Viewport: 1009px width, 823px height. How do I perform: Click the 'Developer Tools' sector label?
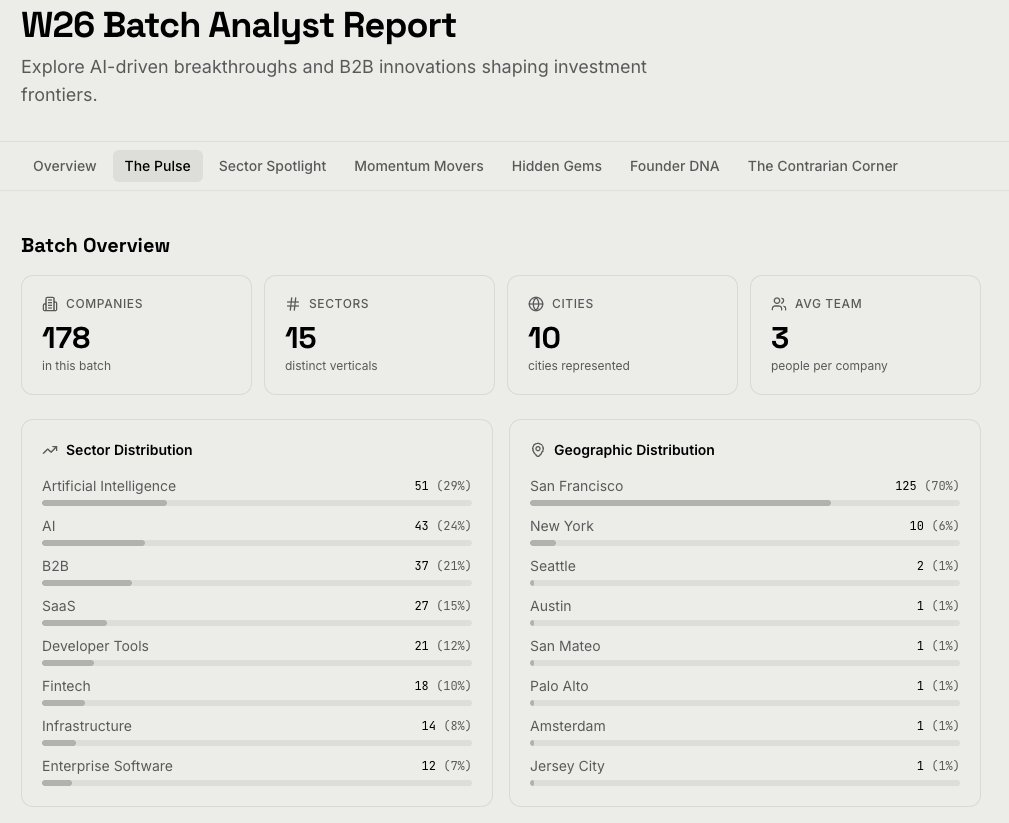tap(95, 645)
